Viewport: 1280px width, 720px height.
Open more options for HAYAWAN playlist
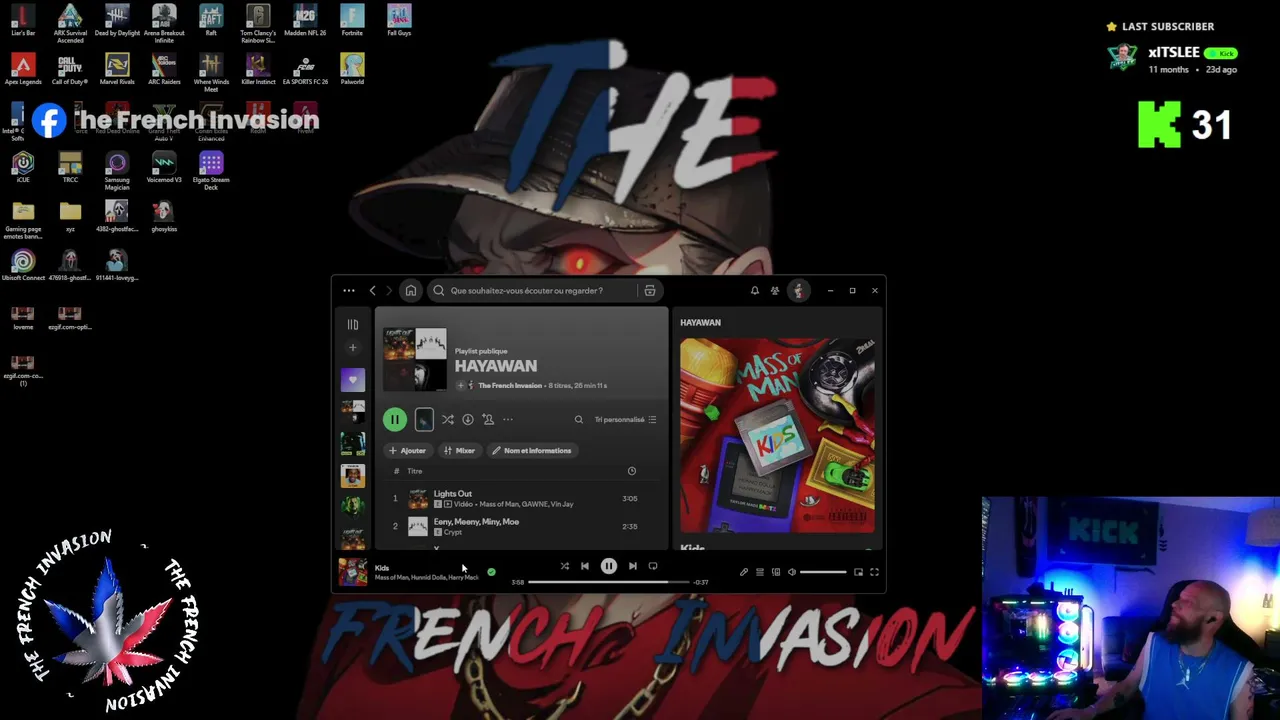coord(508,420)
